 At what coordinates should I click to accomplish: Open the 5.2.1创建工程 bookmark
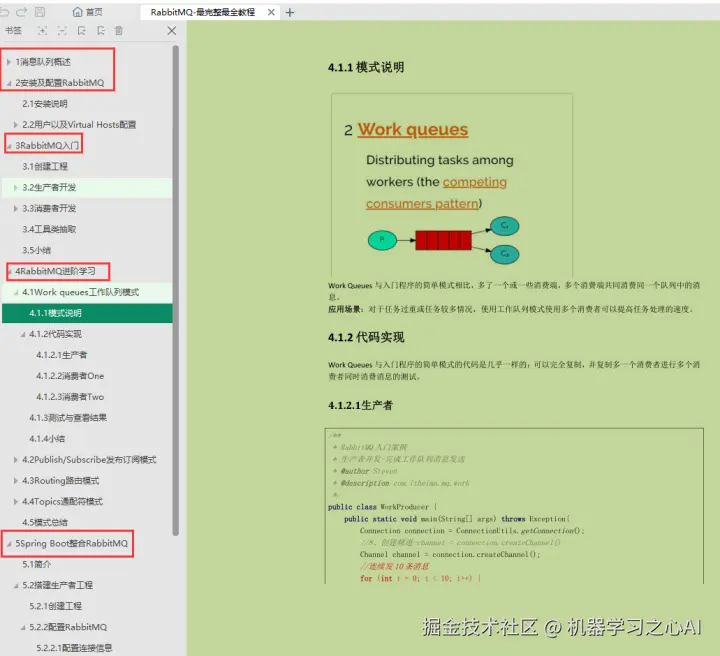tap(56, 606)
